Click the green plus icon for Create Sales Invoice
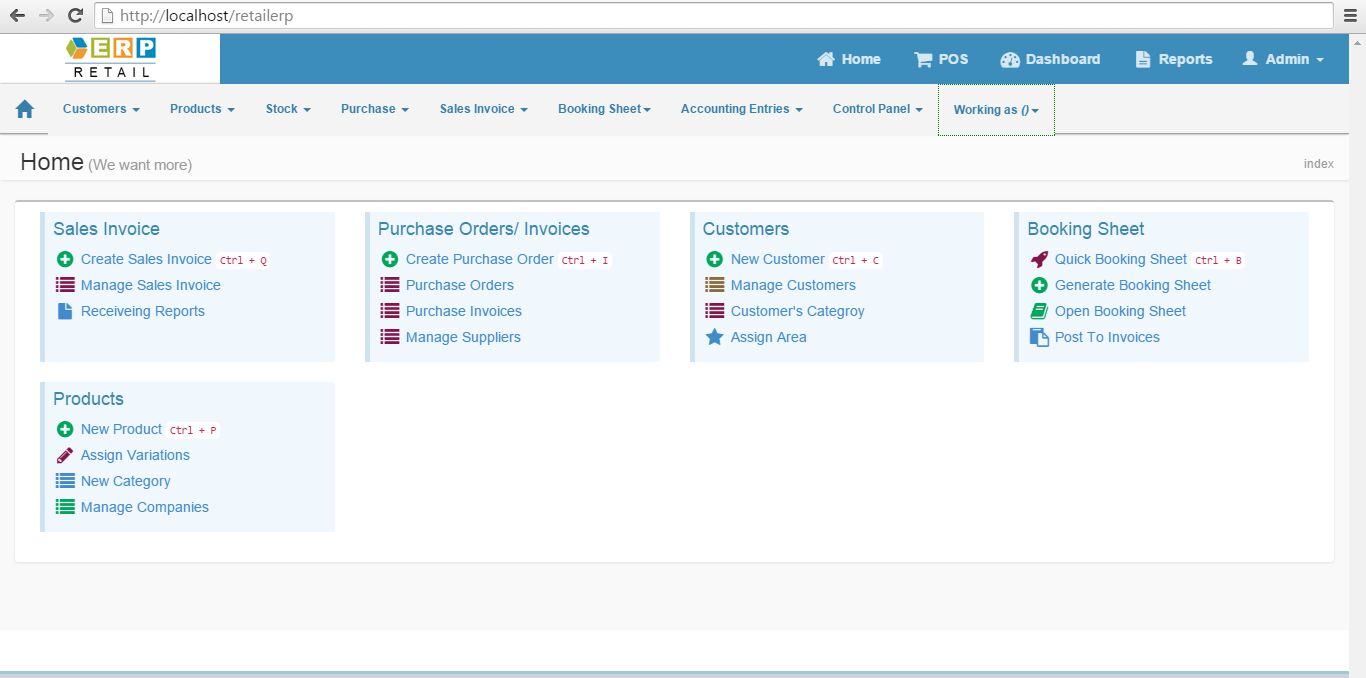Viewport: 1366px width, 678px height. pyautogui.click(x=65, y=259)
